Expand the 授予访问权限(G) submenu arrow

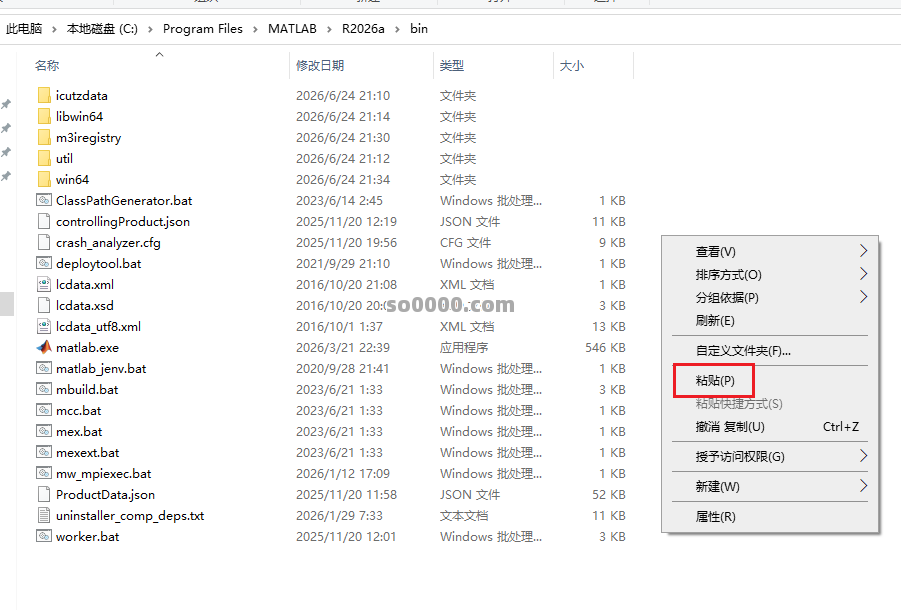(x=863, y=456)
